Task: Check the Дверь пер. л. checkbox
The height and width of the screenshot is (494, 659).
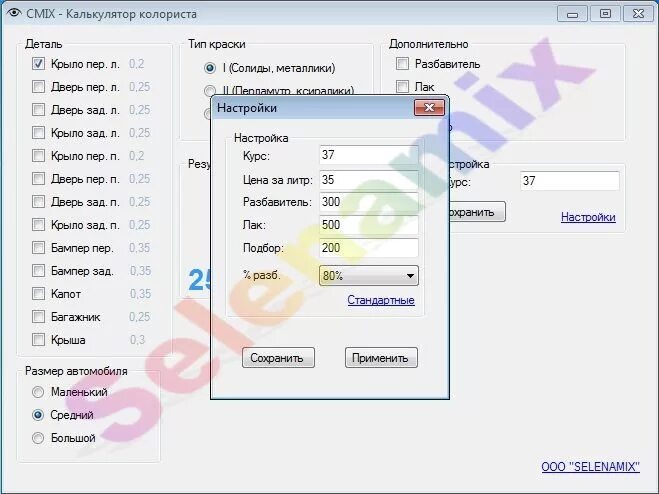Action: coord(38,87)
